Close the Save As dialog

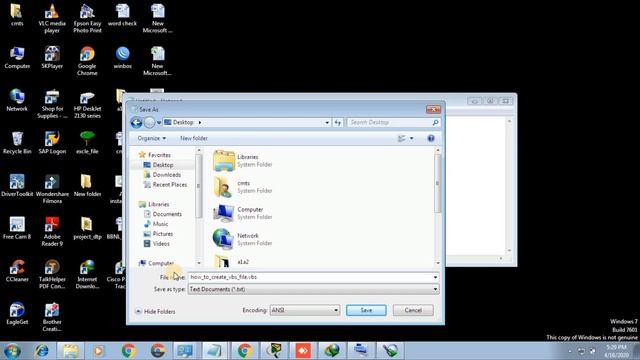(x=433, y=109)
